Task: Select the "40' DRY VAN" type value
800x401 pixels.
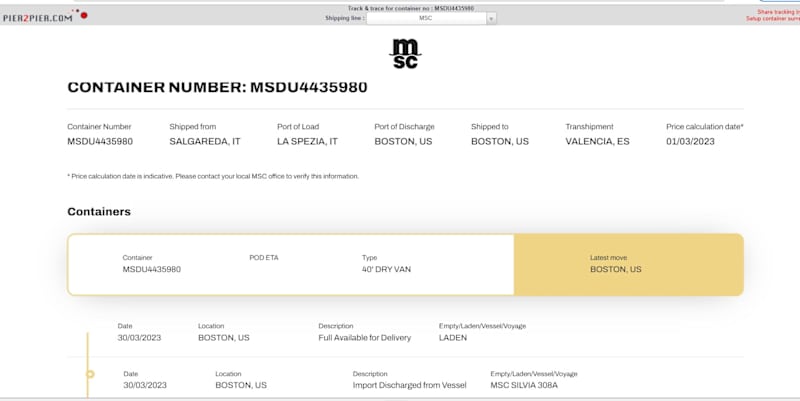Action: pyautogui.click(x=386, y=269)
